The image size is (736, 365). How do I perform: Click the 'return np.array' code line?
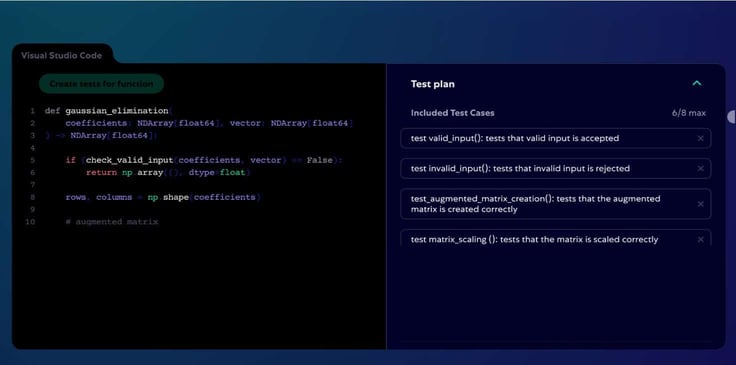pyautogui.click(x=168, y=173)
